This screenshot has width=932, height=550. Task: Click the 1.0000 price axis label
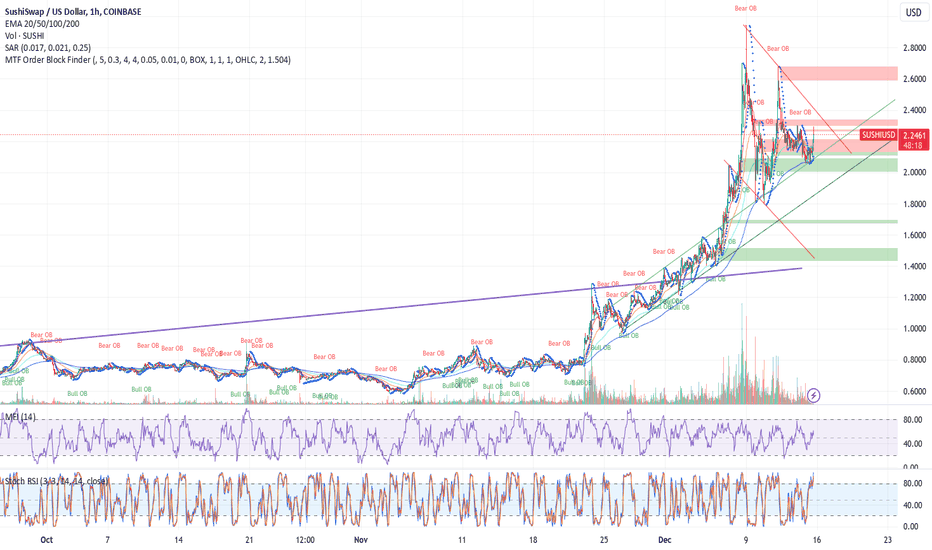click(914, 328)
